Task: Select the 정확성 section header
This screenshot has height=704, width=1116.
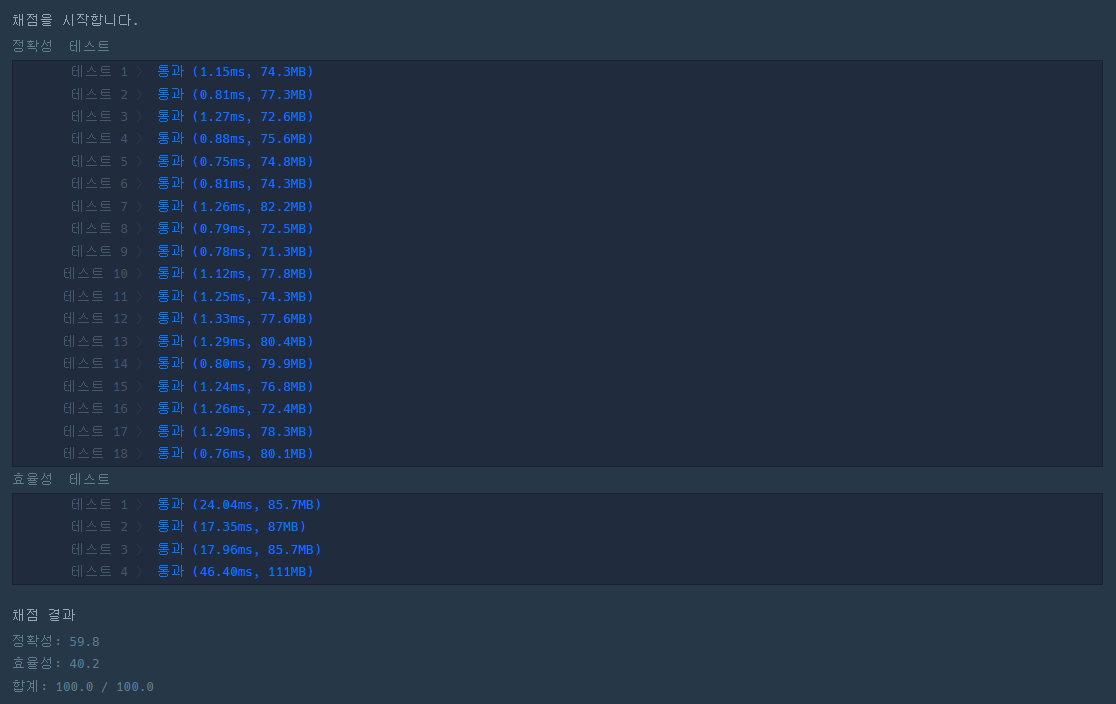Action: tap(32, 45)
